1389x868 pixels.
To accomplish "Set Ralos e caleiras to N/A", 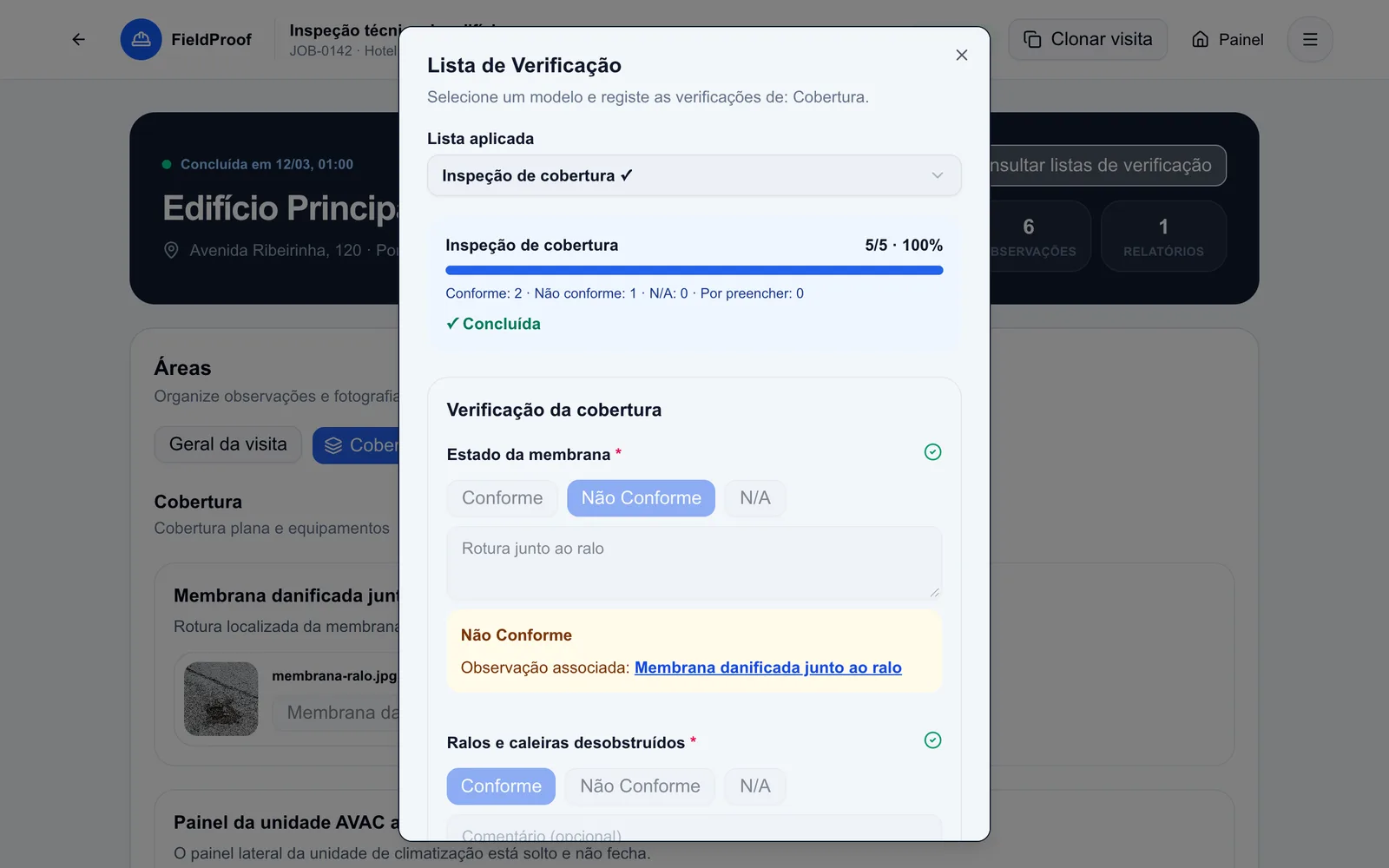I will click(x=754, y=786).
